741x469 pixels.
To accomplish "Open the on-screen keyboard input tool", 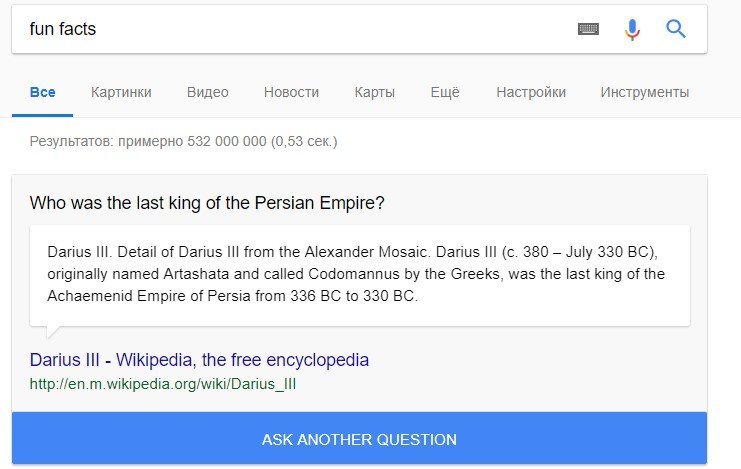I will pos(588,29).
